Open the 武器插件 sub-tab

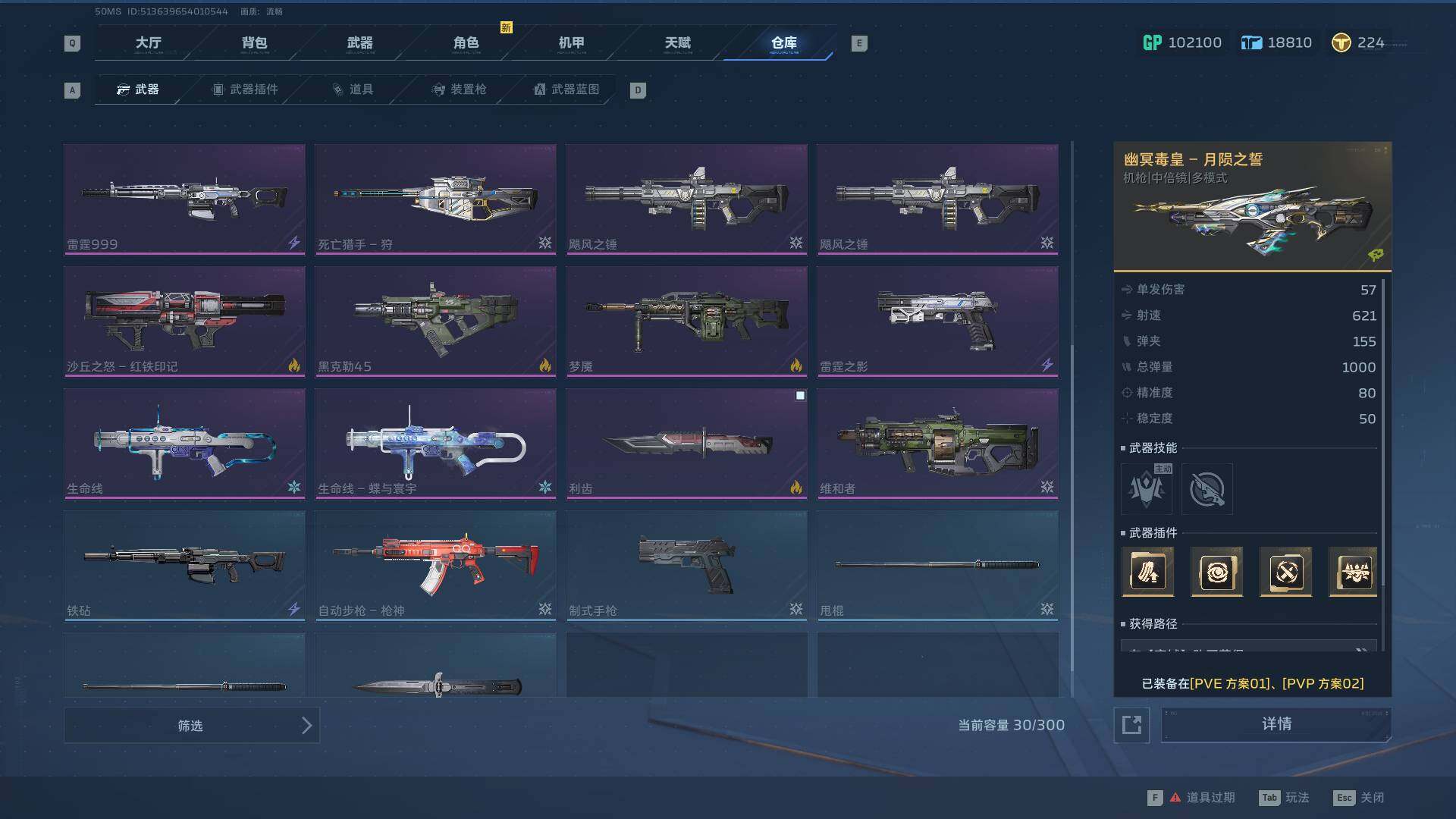(x=244, y=89)
